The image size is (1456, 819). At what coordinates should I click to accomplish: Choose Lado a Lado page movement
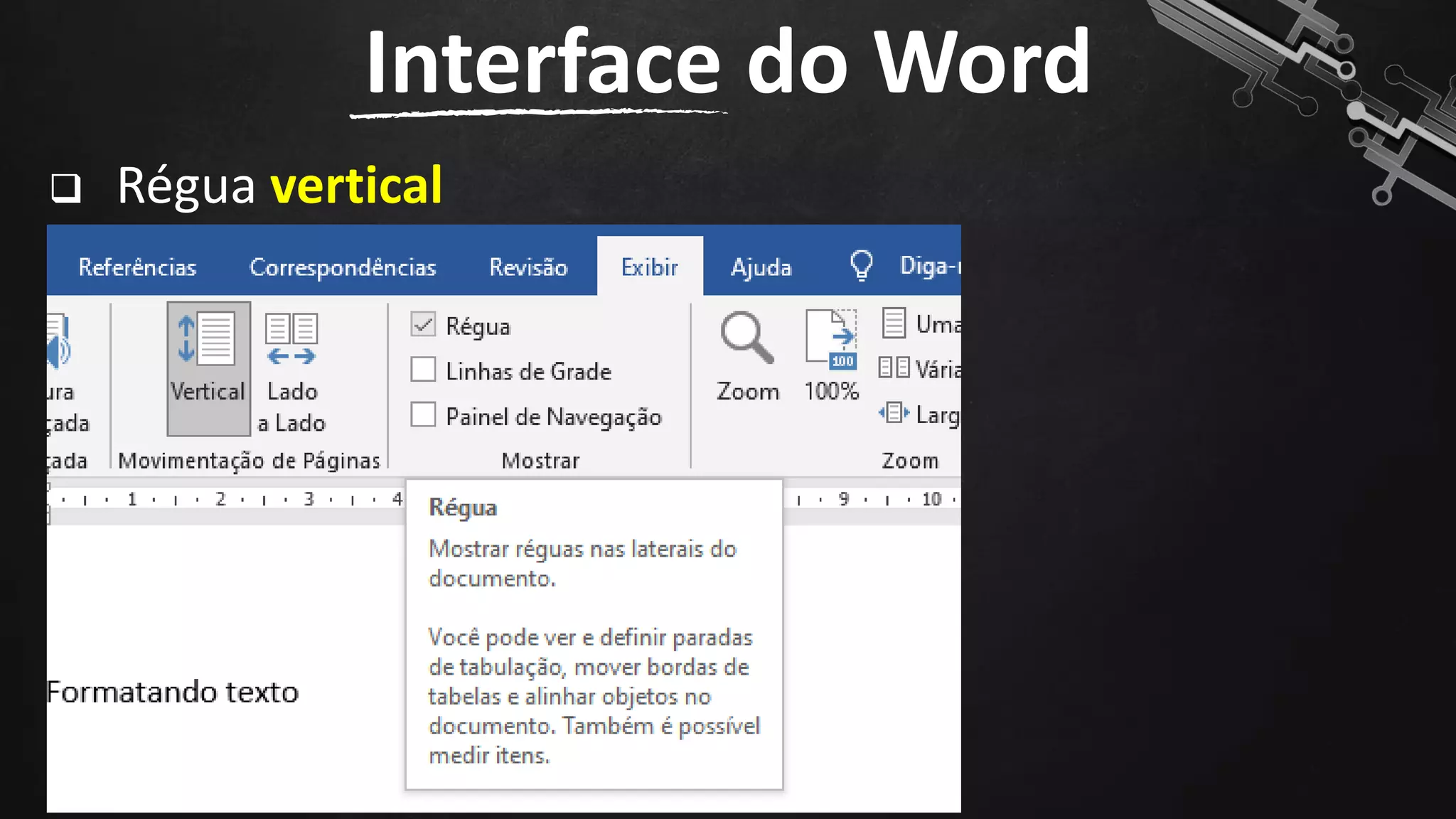tap(291, 371)
